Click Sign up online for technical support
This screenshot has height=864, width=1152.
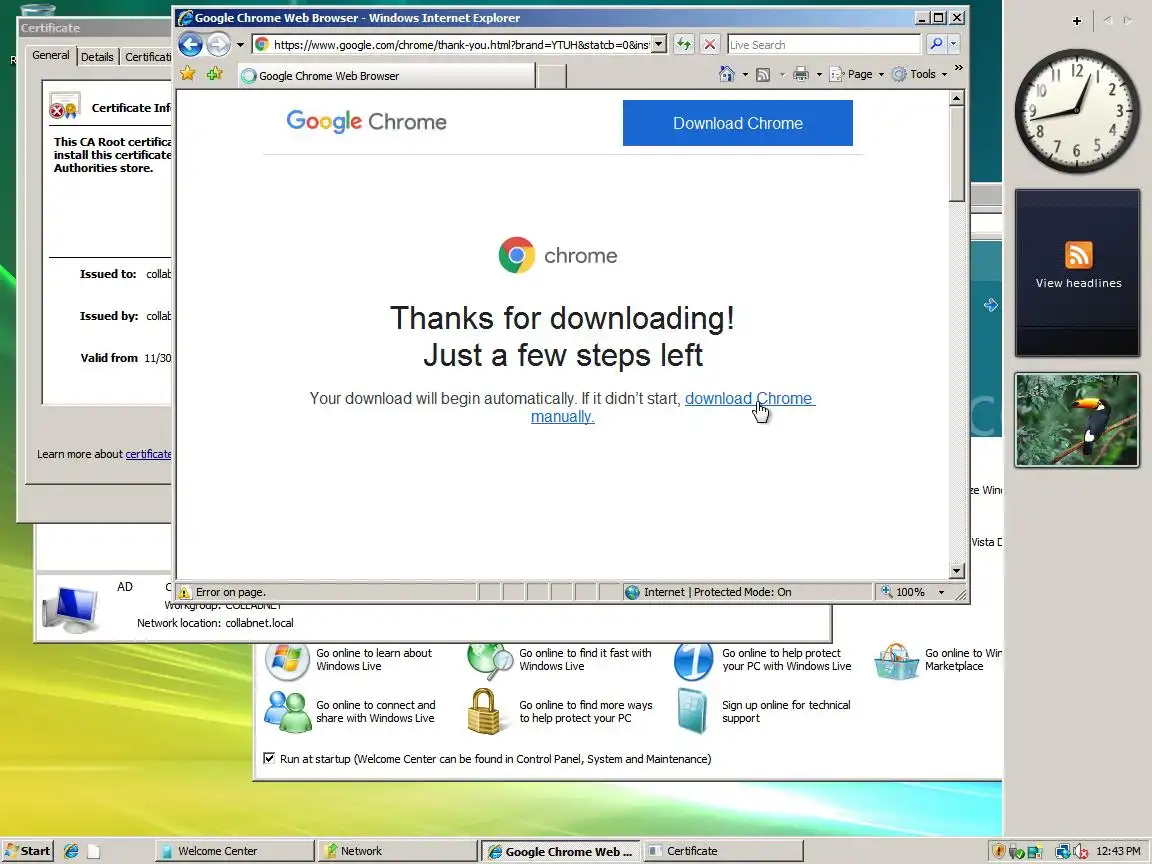[786, 711]
